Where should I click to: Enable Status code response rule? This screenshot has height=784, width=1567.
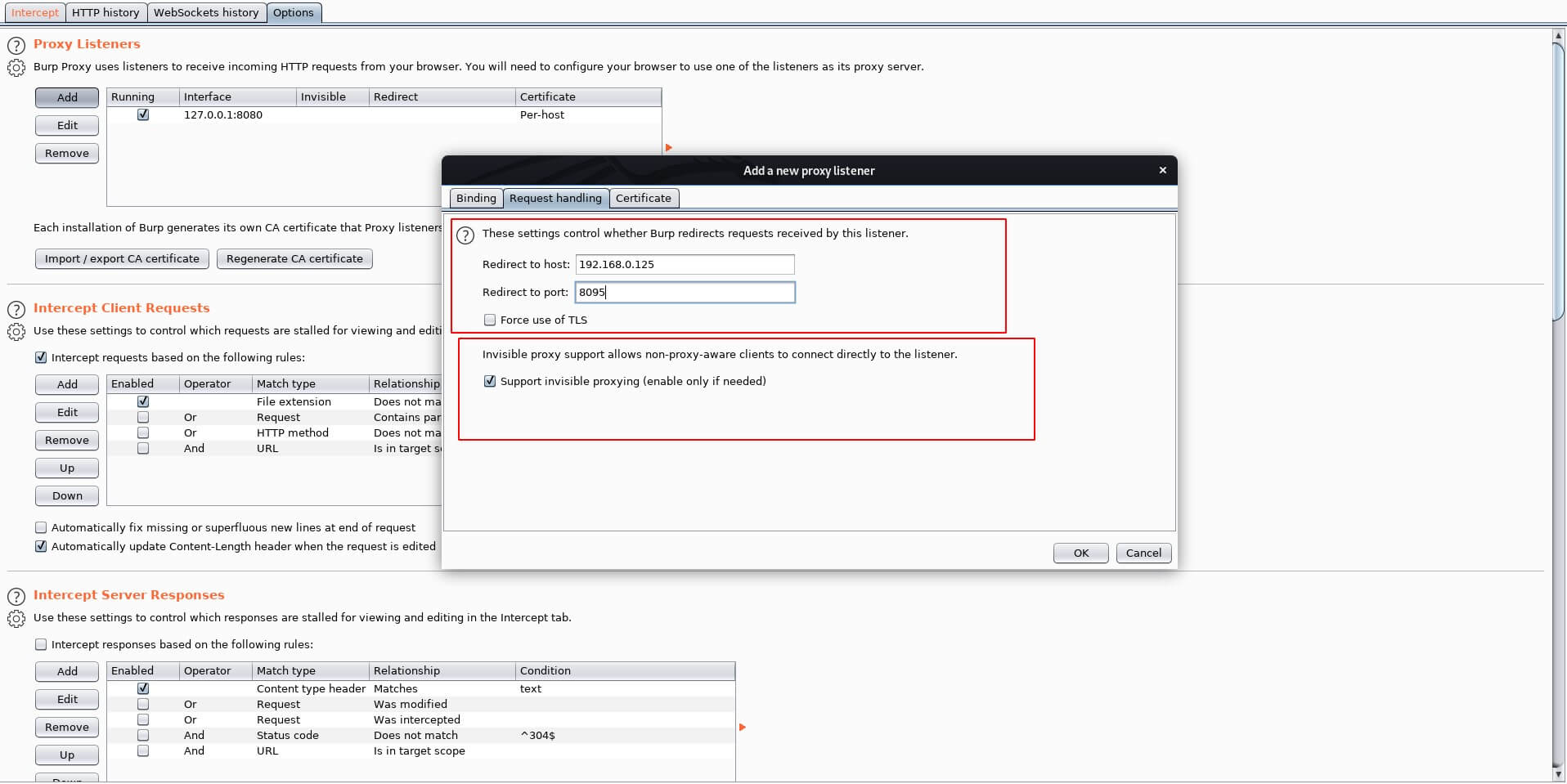coord(143,735)
